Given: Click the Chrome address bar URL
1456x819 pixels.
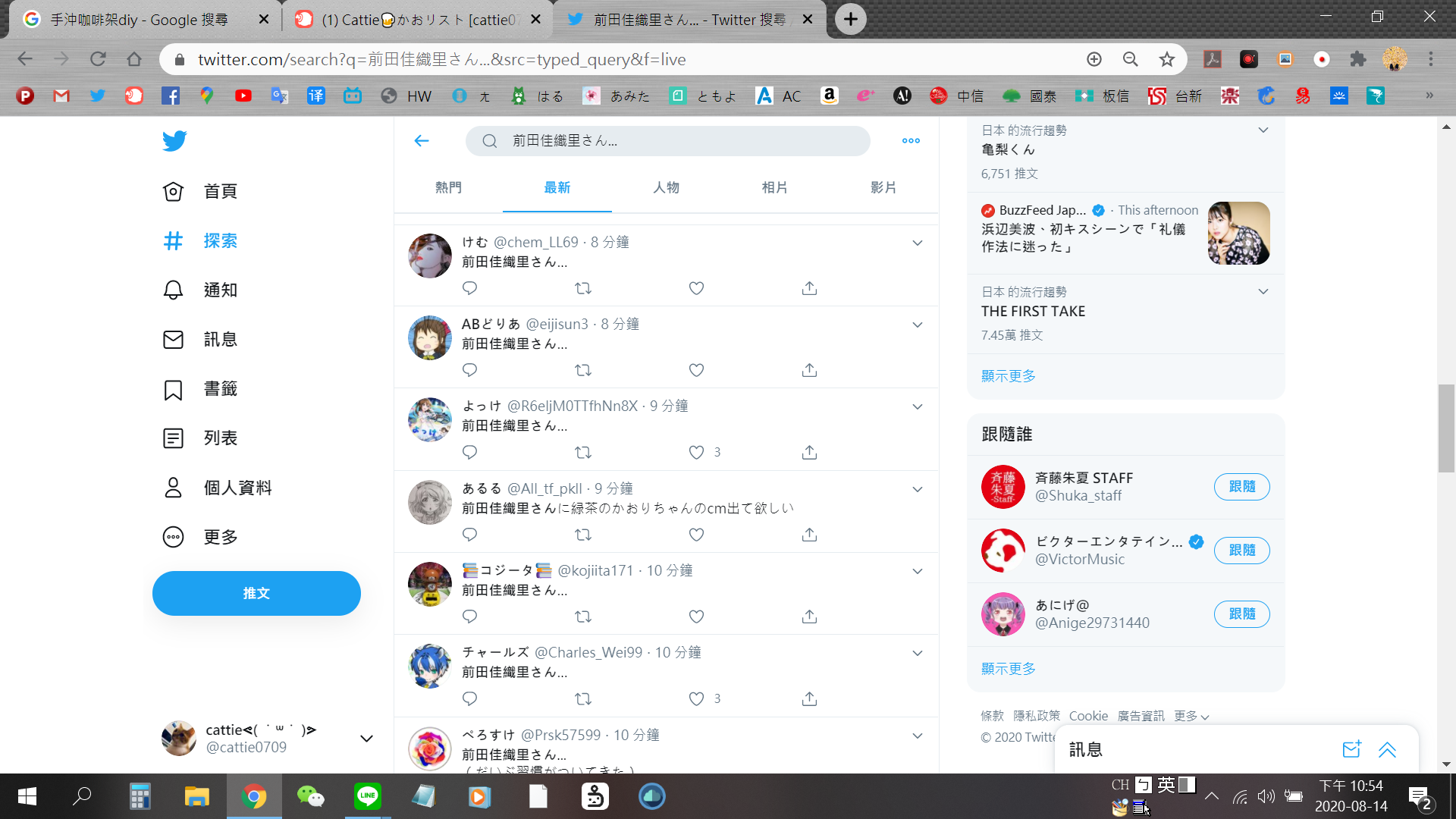Looking at the screenshot, I should click(x=441, y=59).
